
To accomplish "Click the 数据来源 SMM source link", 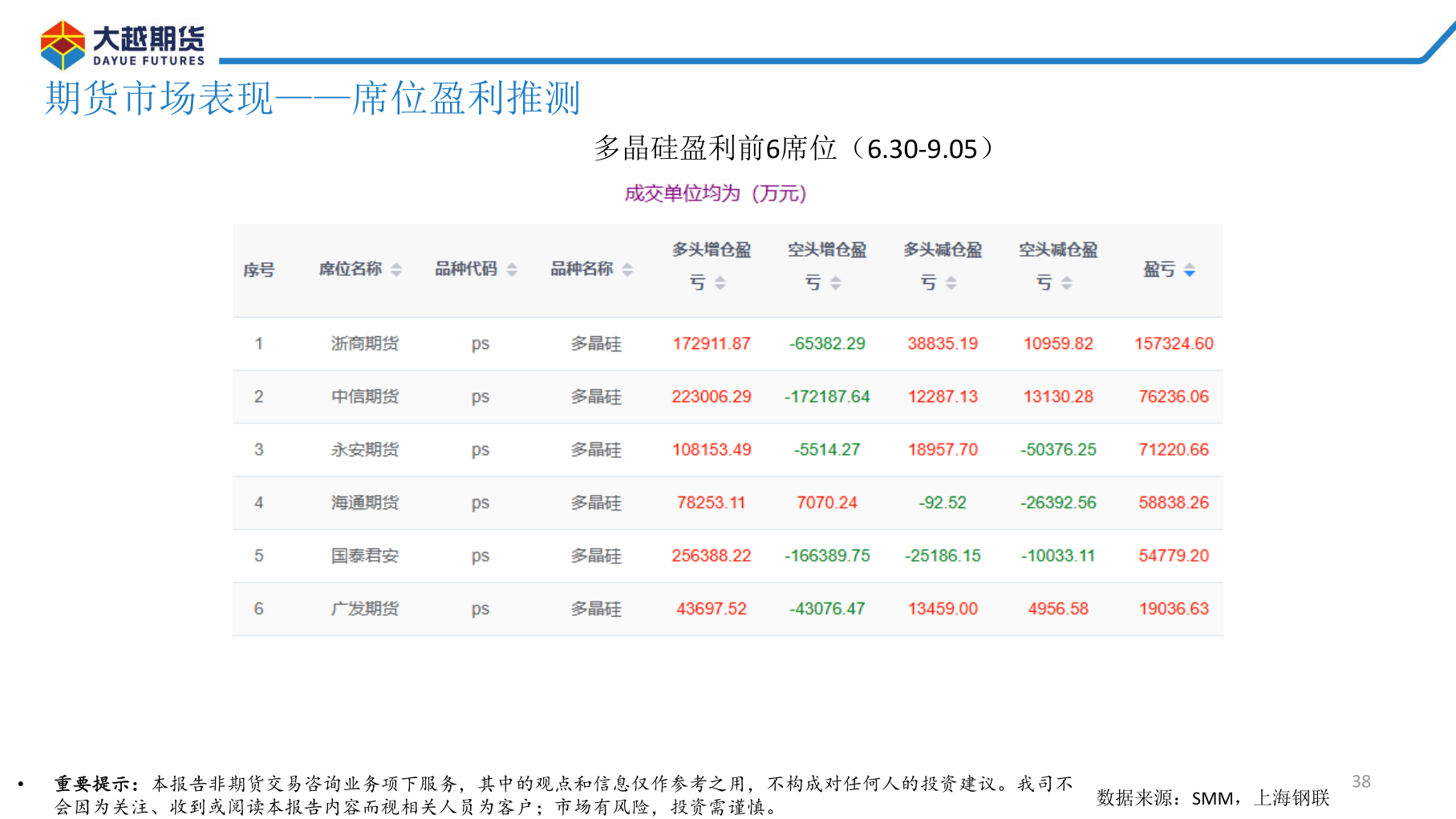I will click(x=1212, y=797).
